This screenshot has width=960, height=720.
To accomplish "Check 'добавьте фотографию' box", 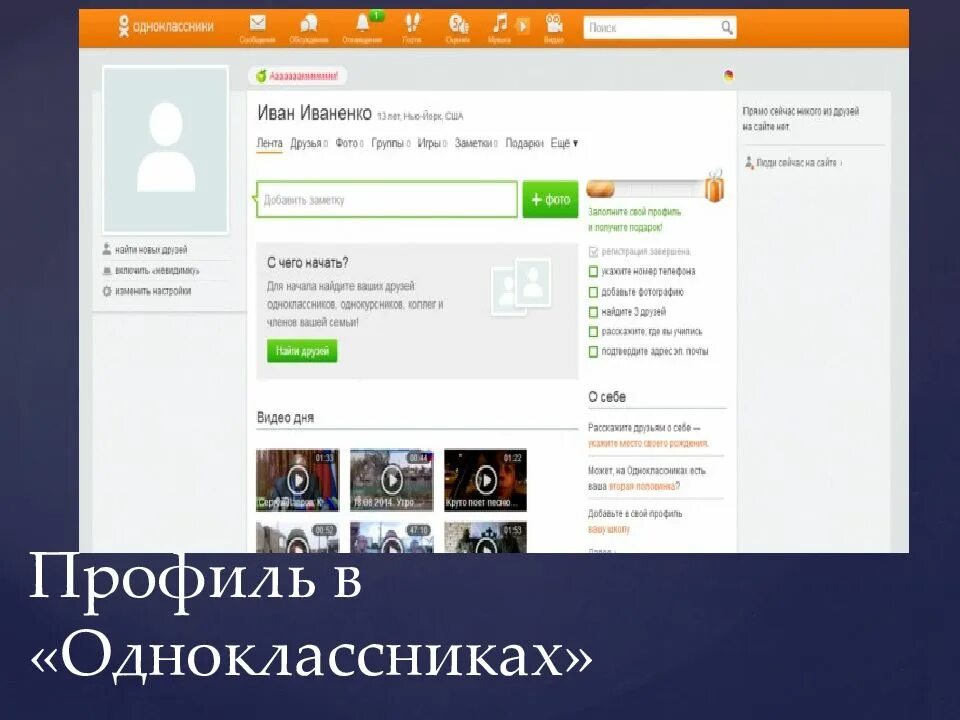I will pos(593,292).
